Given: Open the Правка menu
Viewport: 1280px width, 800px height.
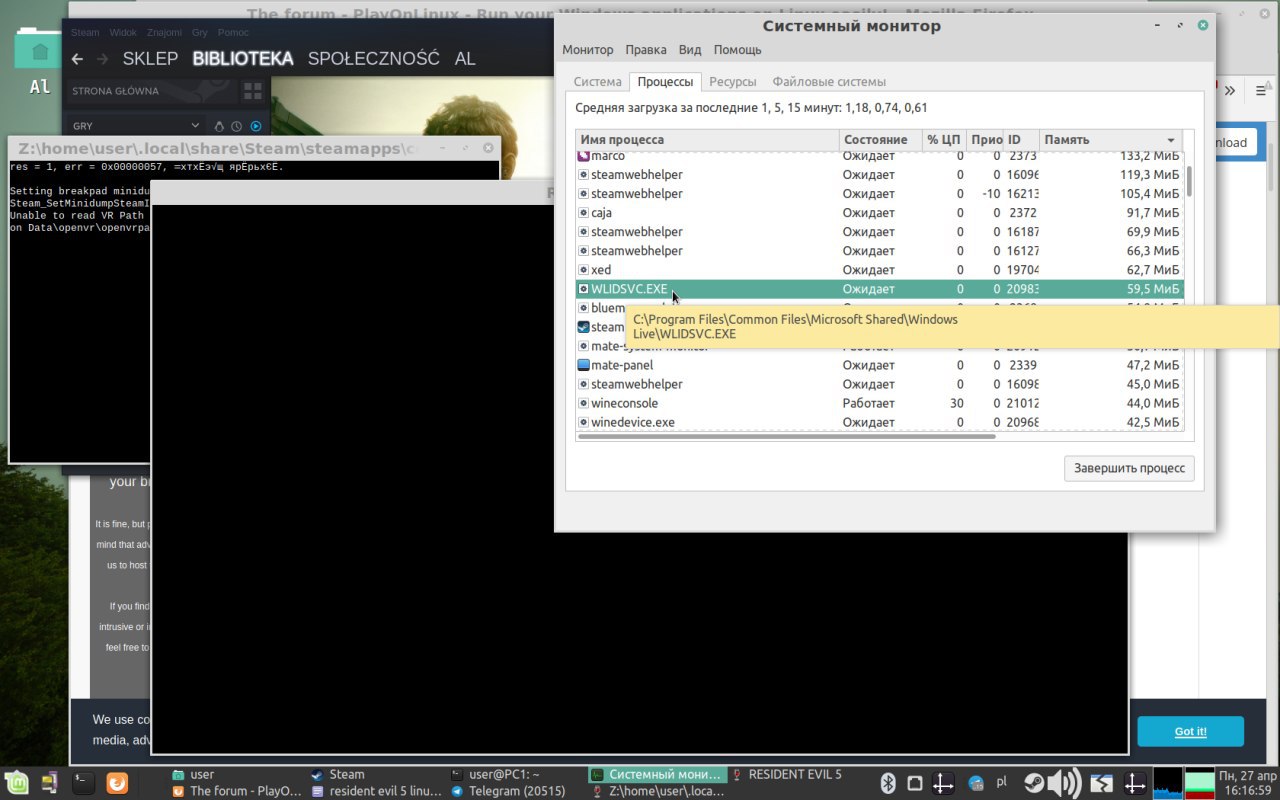Looking at the screenshot, I should click(646, 50).
